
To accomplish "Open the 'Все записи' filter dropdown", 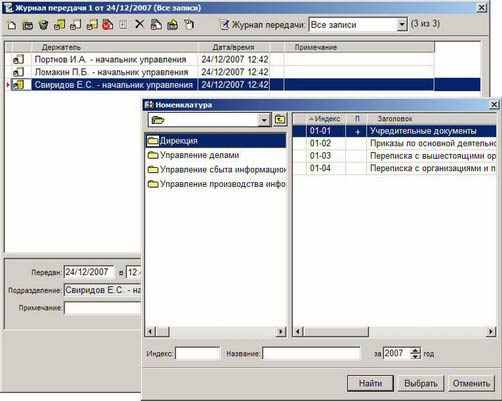I will [402, 25].
